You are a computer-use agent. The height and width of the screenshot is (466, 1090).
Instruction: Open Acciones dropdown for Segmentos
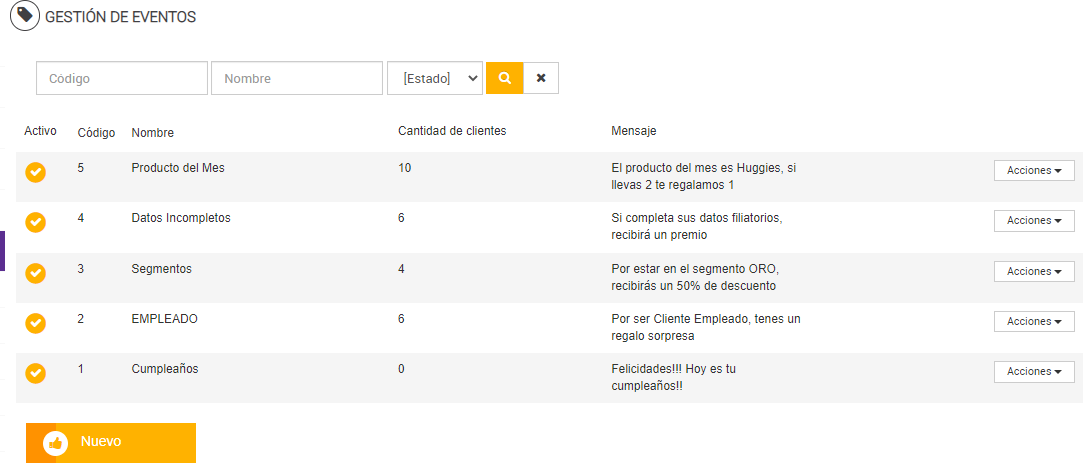pos(1034,272)
